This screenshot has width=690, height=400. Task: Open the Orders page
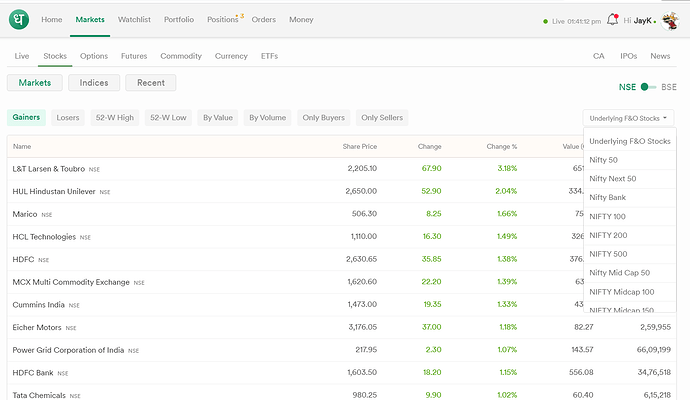point(264,19)
